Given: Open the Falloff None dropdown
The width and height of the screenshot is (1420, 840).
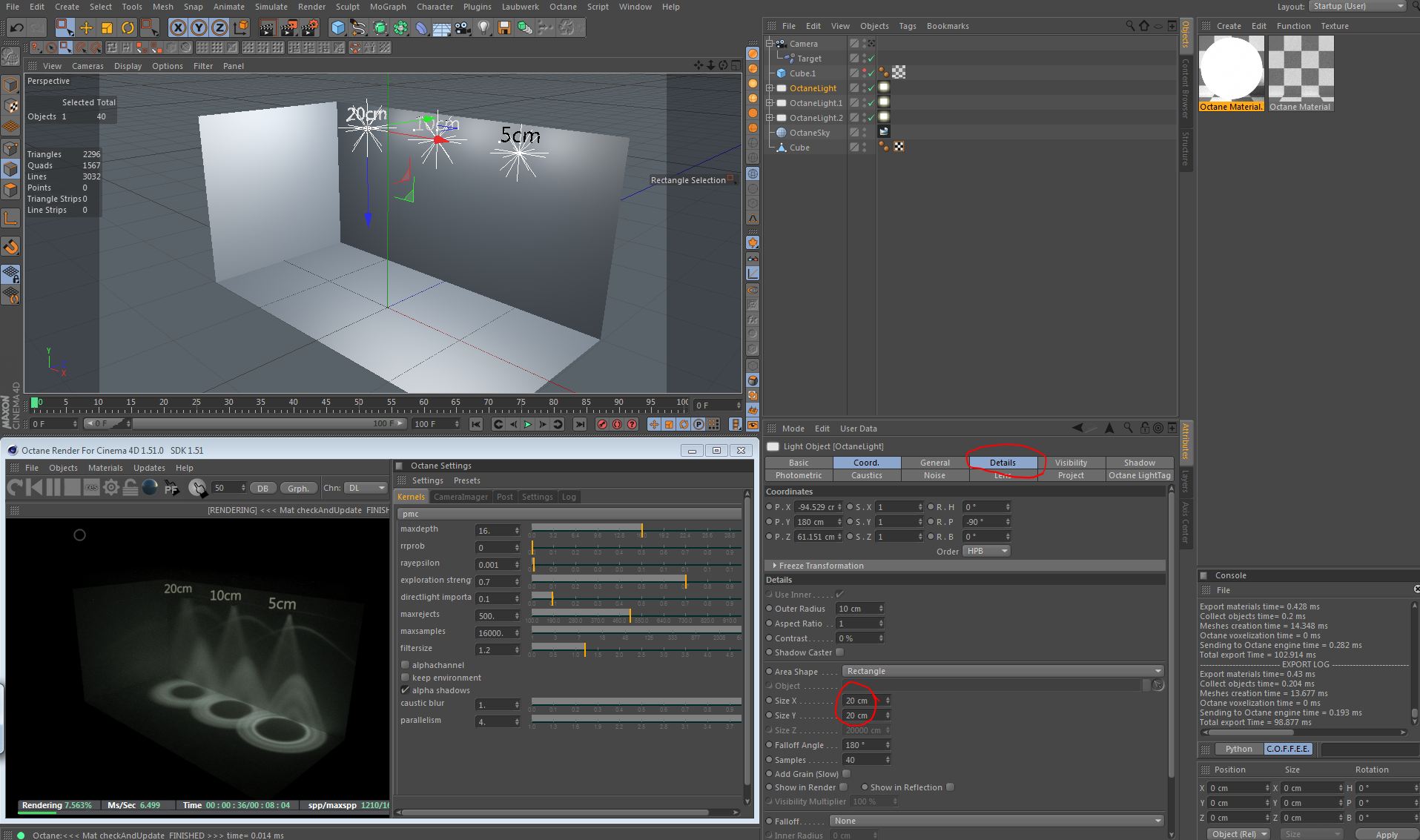Looking at the screenshot, I should click(x=997, y=821).
